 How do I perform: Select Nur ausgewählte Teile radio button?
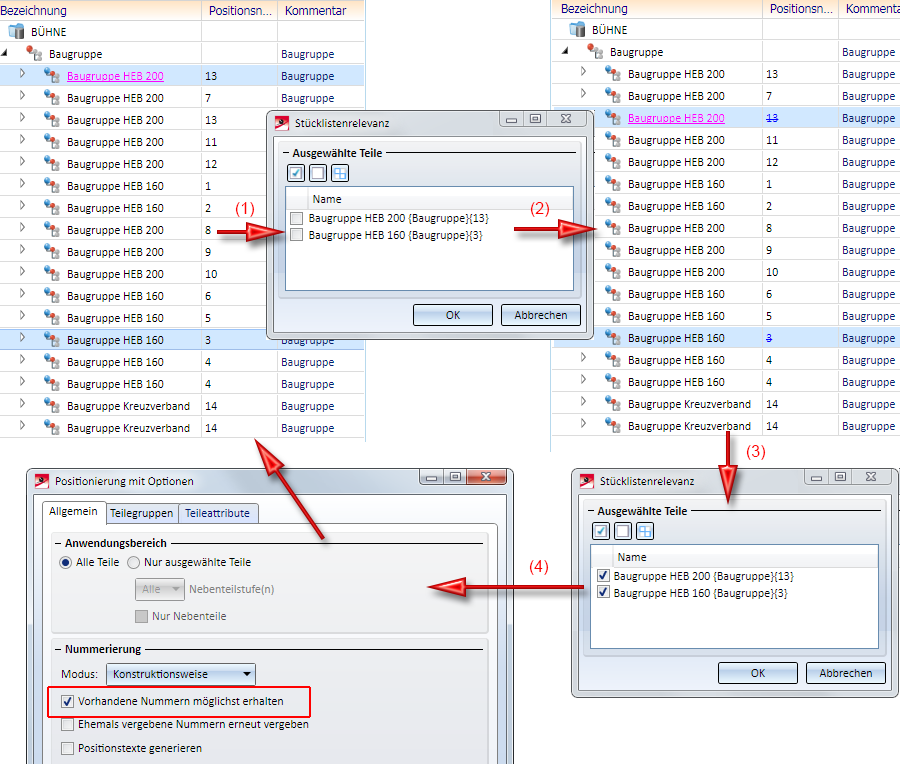[x=133, y=563]
